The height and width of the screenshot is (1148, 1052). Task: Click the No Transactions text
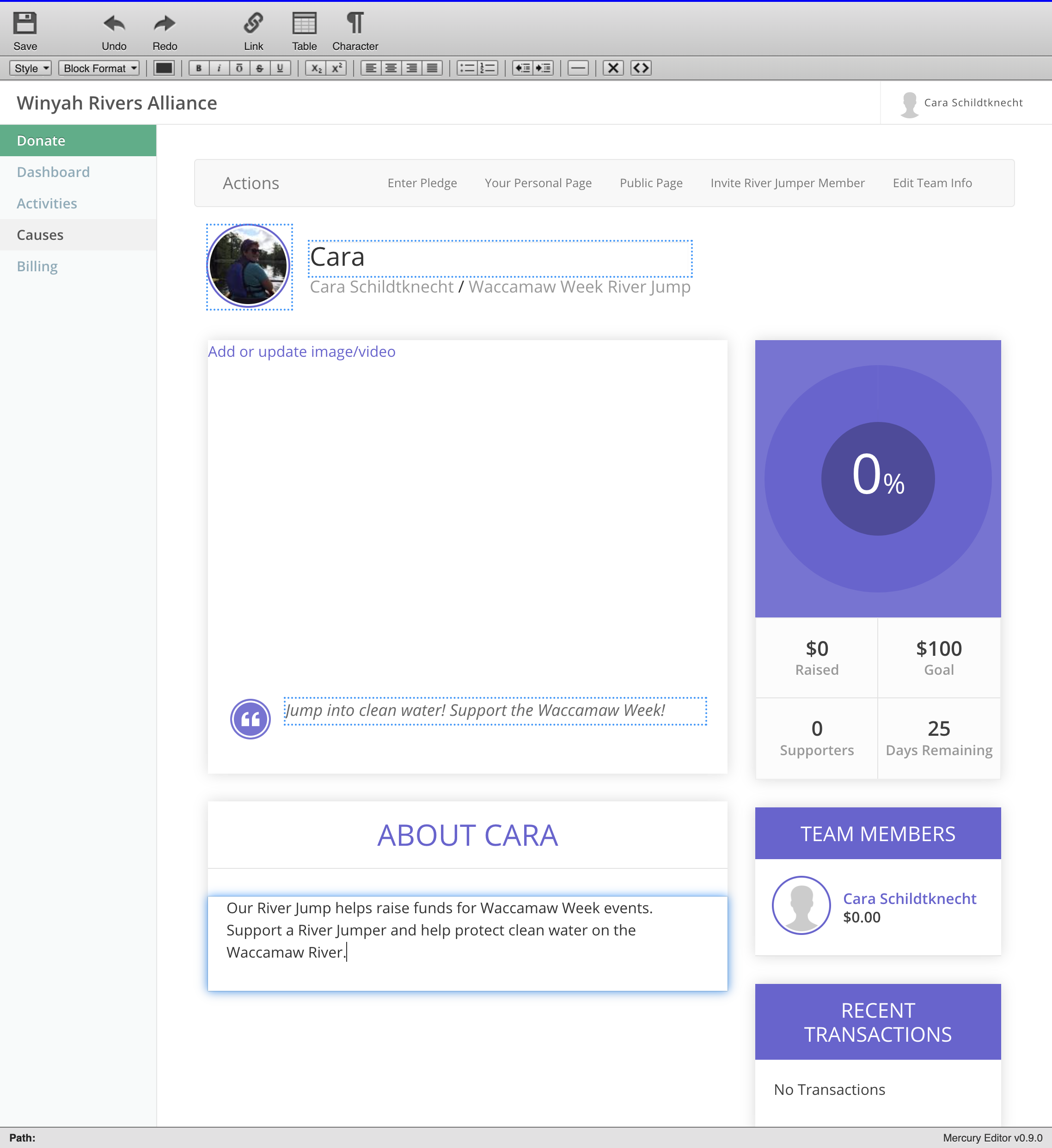829,1089
